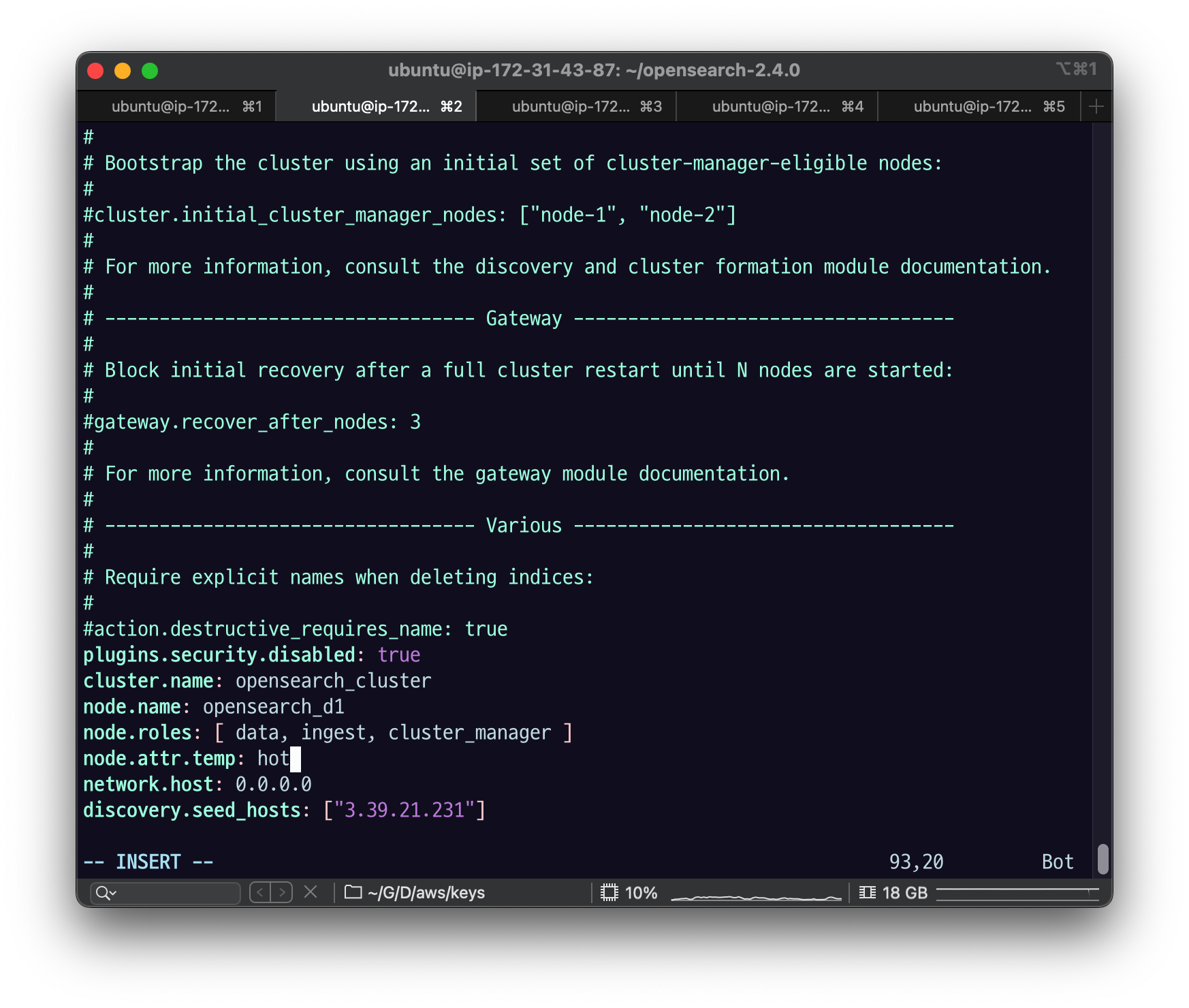Click the "# Require explicit names" comment line

coord(338,578)
